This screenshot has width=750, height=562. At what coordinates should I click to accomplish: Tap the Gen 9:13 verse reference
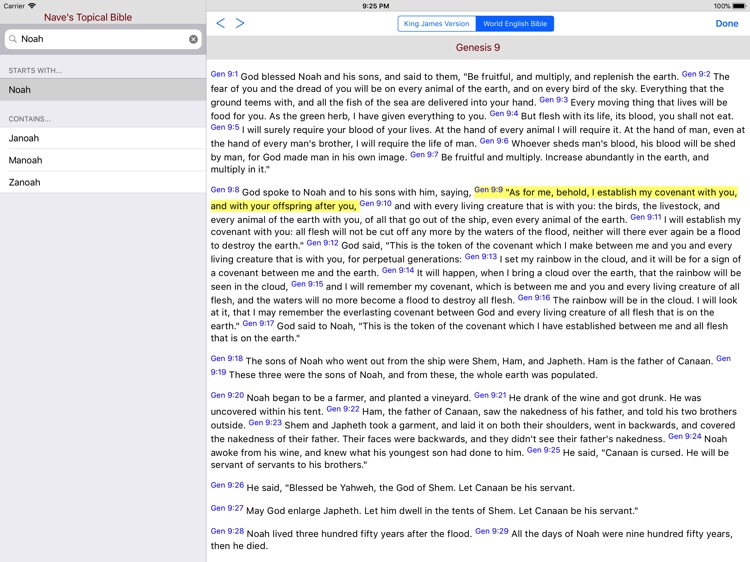481,257
